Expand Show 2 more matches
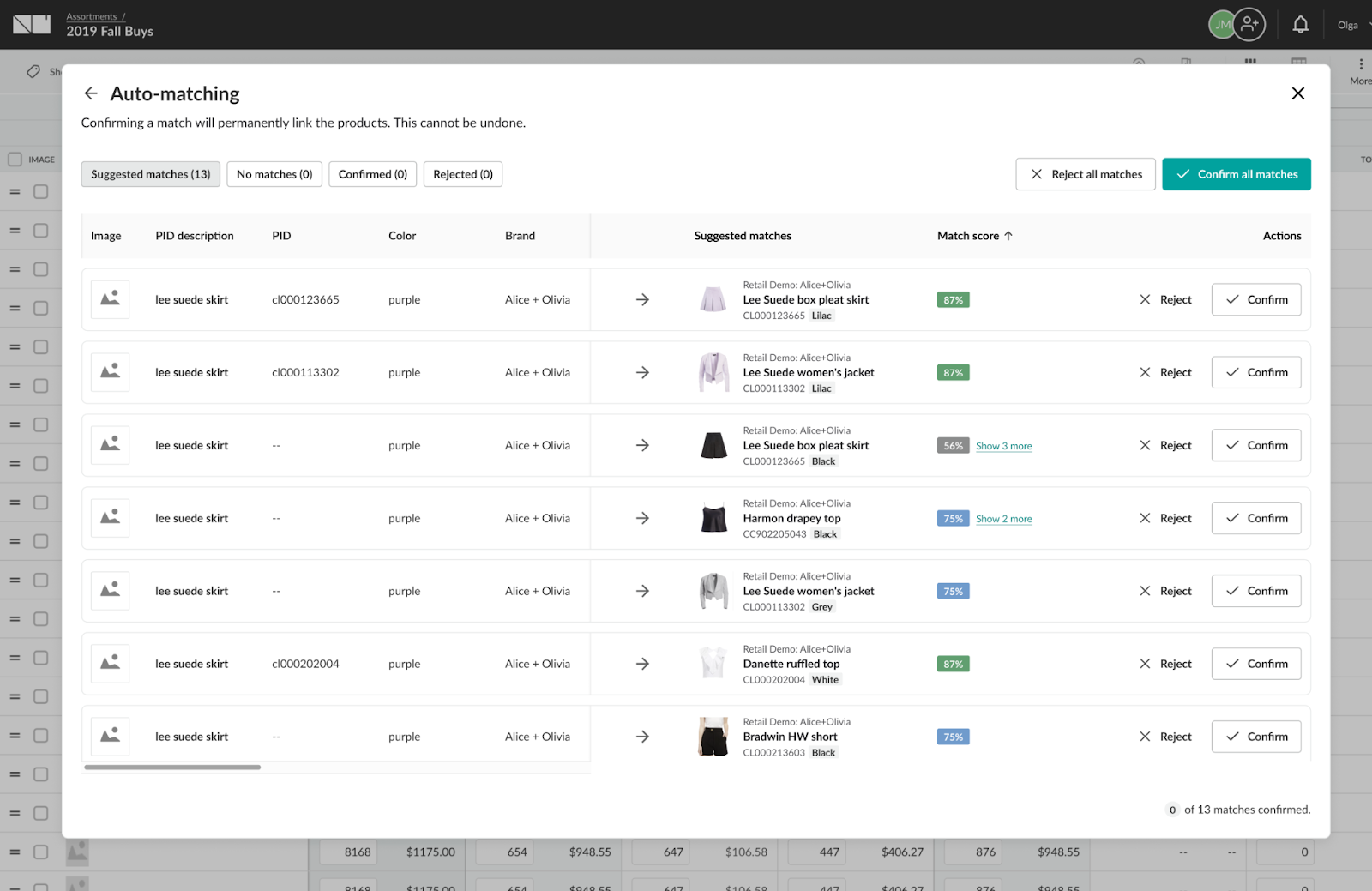1372x891 pixels. [x=1003, y=519]
